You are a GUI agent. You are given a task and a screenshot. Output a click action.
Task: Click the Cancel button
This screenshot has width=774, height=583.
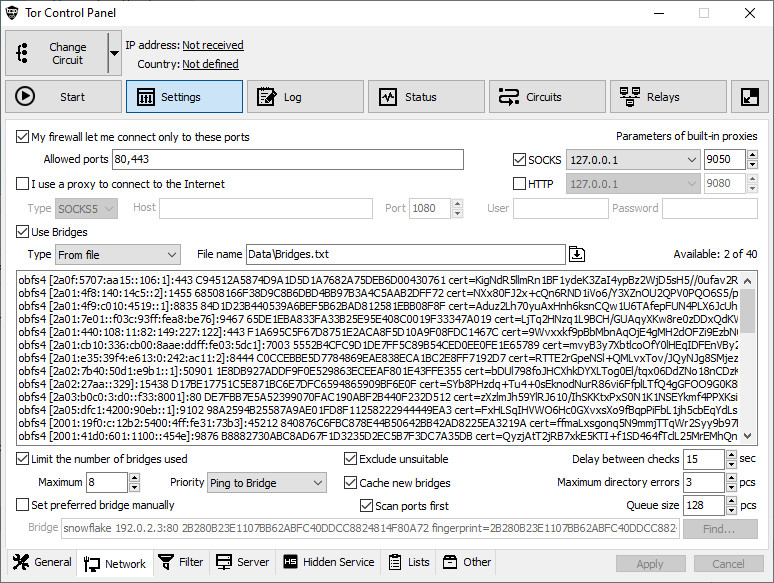coord(729,564)
